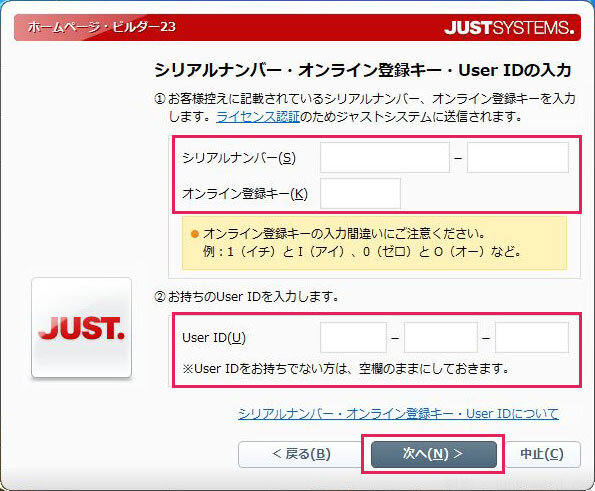The height and width of the screenshot is (491, 595).
Task: Click the オンライン登録キーの入力間違い warning text
Action: (344, 234)
